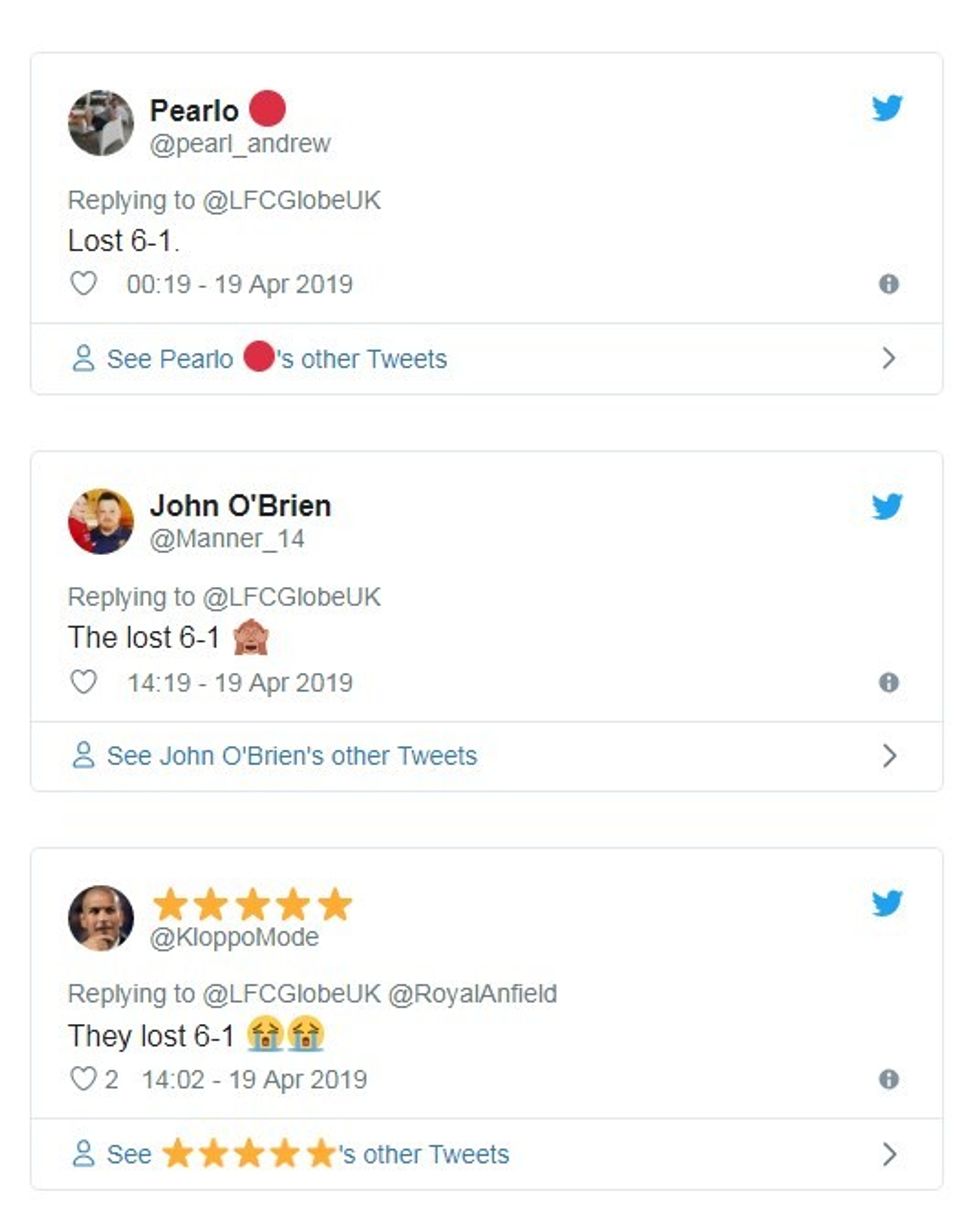Click the @pearl_andrew handle
Image resolution: width=980 pixels, height=1225 pixels.
point(240,144)
